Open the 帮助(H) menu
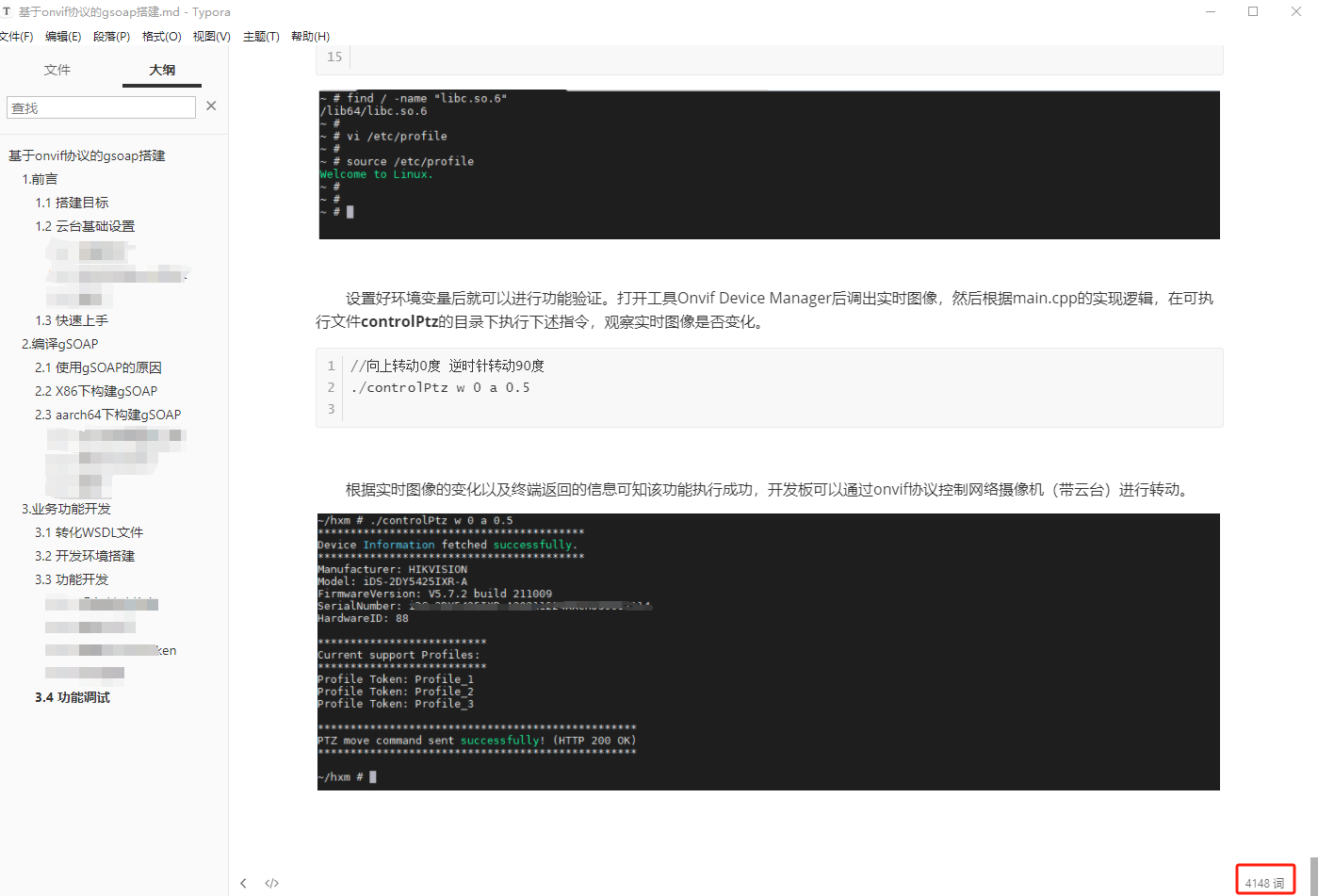This screenshot has height=896, width=1318. (310, 36)
